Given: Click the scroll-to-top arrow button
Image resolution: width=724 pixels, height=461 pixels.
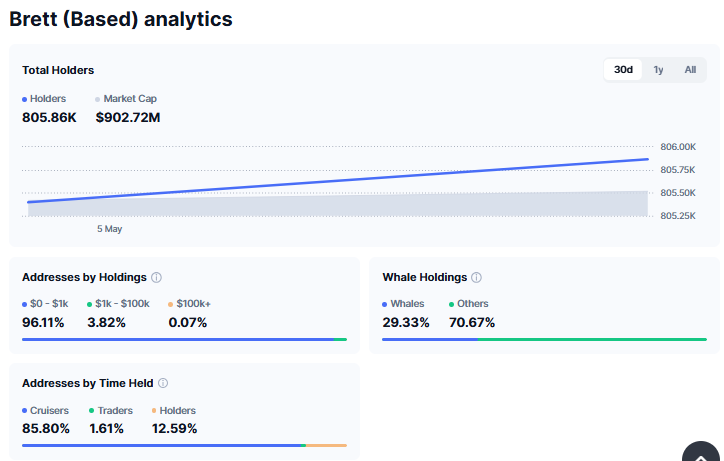Looking at the screenshot, I should click(x=700, y=453).
